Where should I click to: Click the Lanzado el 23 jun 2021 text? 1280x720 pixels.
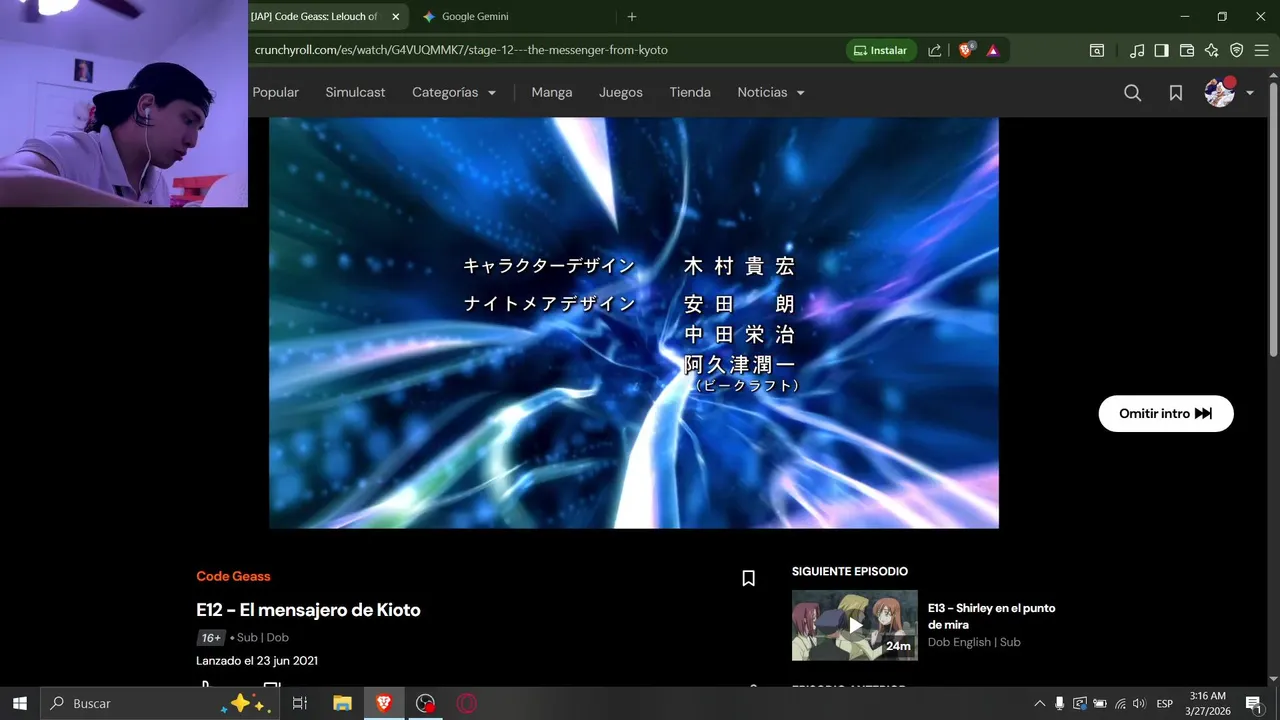tap(257, 661)
